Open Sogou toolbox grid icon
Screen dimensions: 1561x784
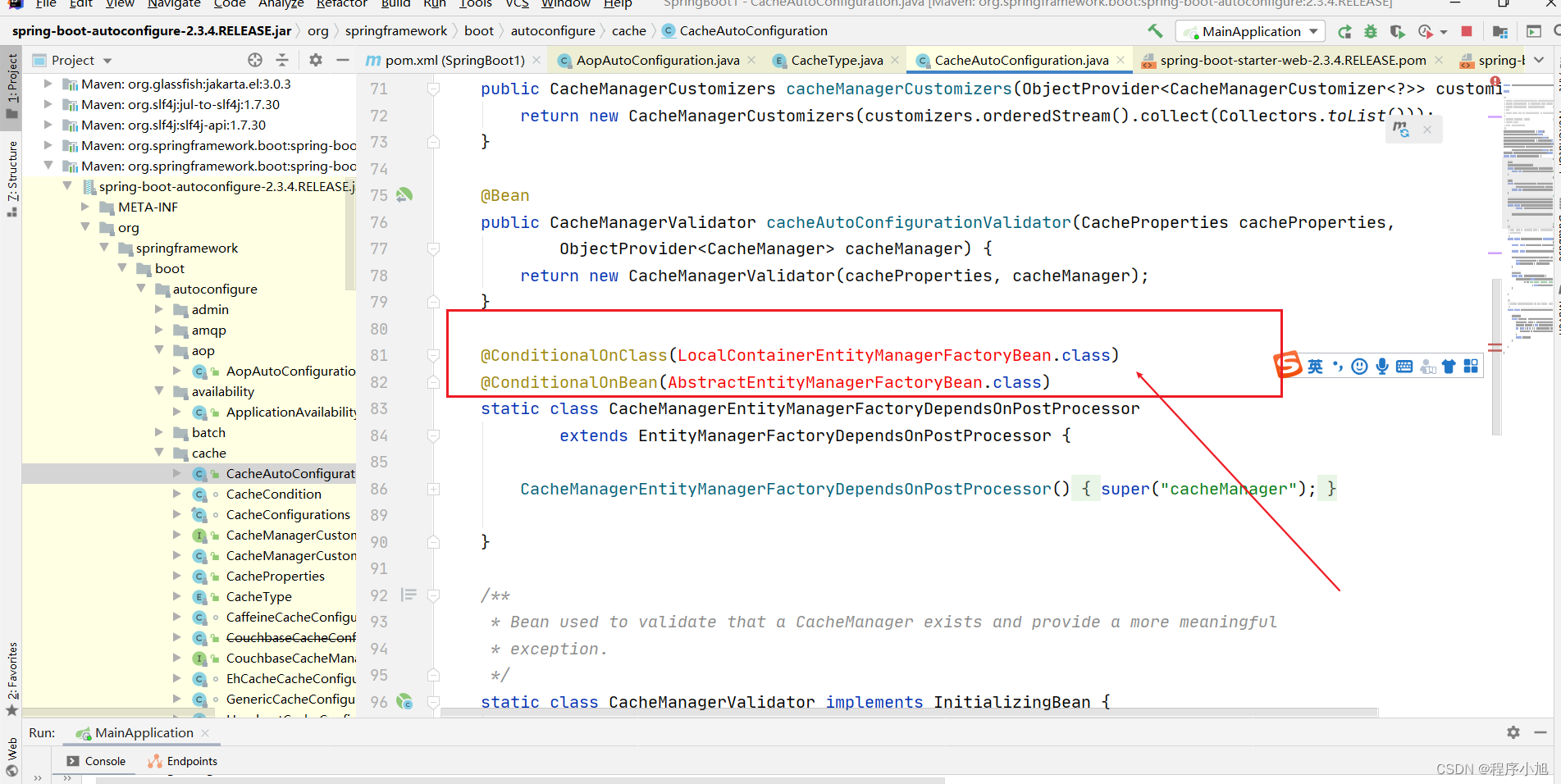[x=1471, y=367]
